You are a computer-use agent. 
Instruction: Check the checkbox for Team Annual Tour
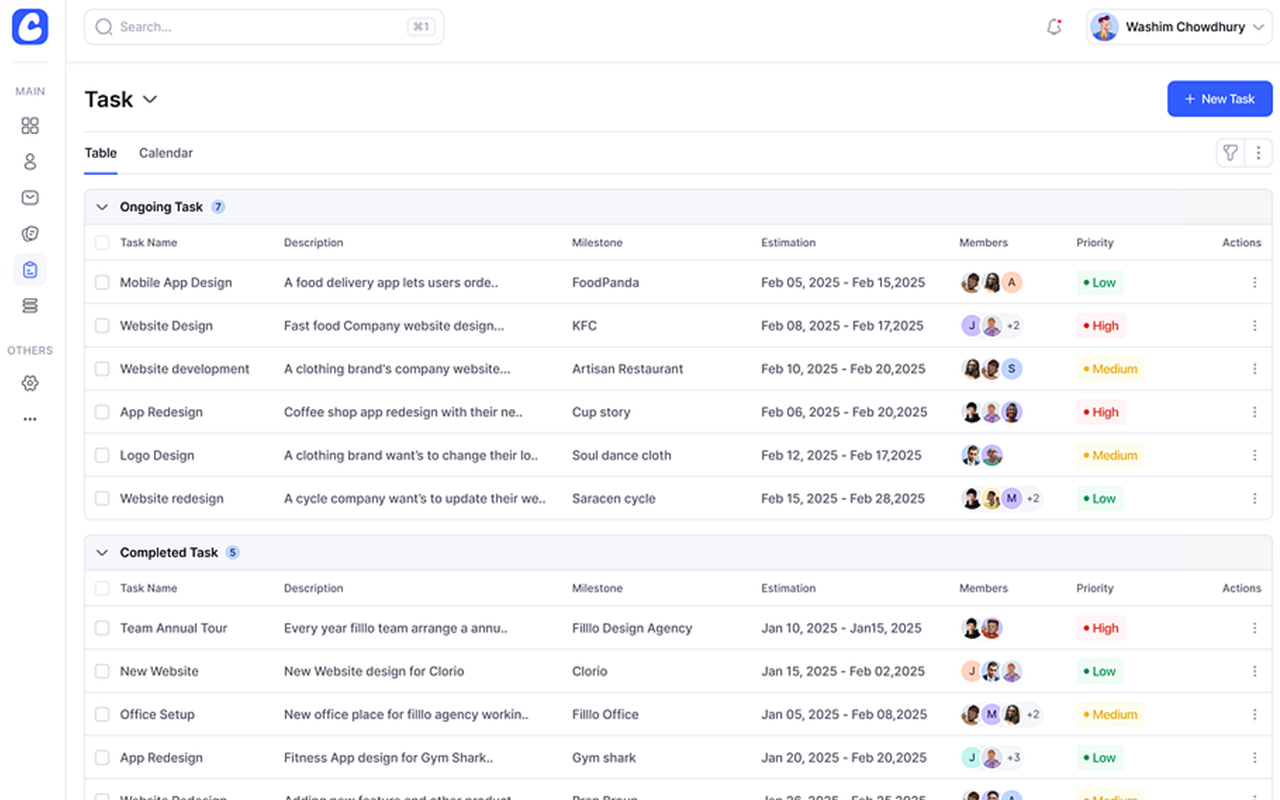click(x=102, y=628)
